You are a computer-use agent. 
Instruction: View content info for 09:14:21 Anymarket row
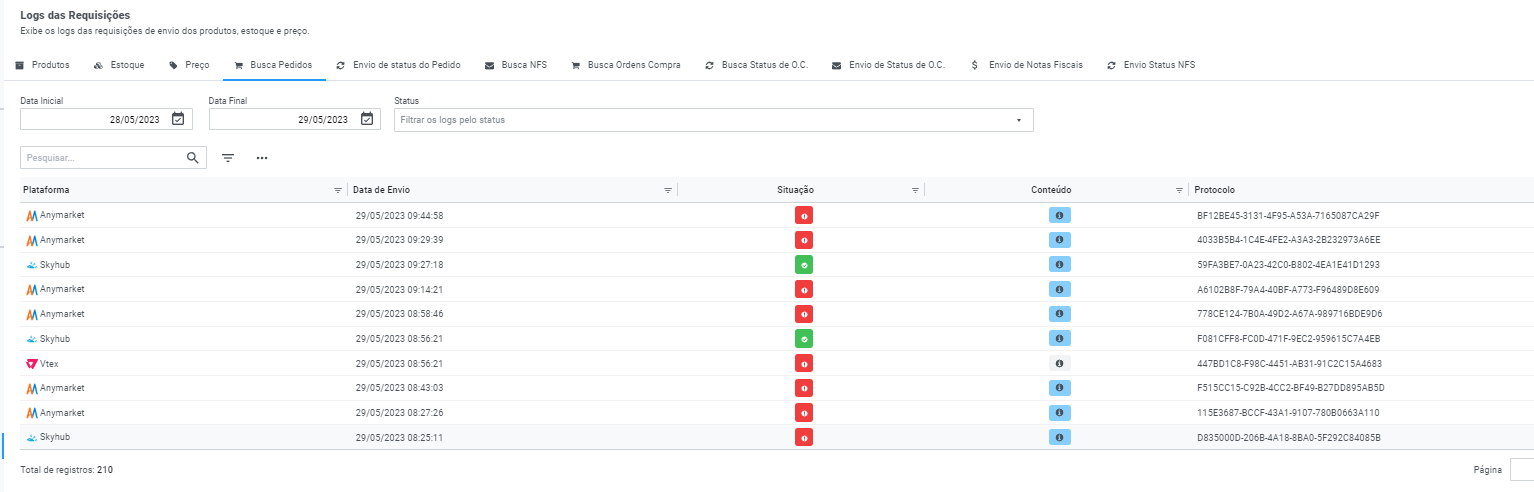point(1060,289)
